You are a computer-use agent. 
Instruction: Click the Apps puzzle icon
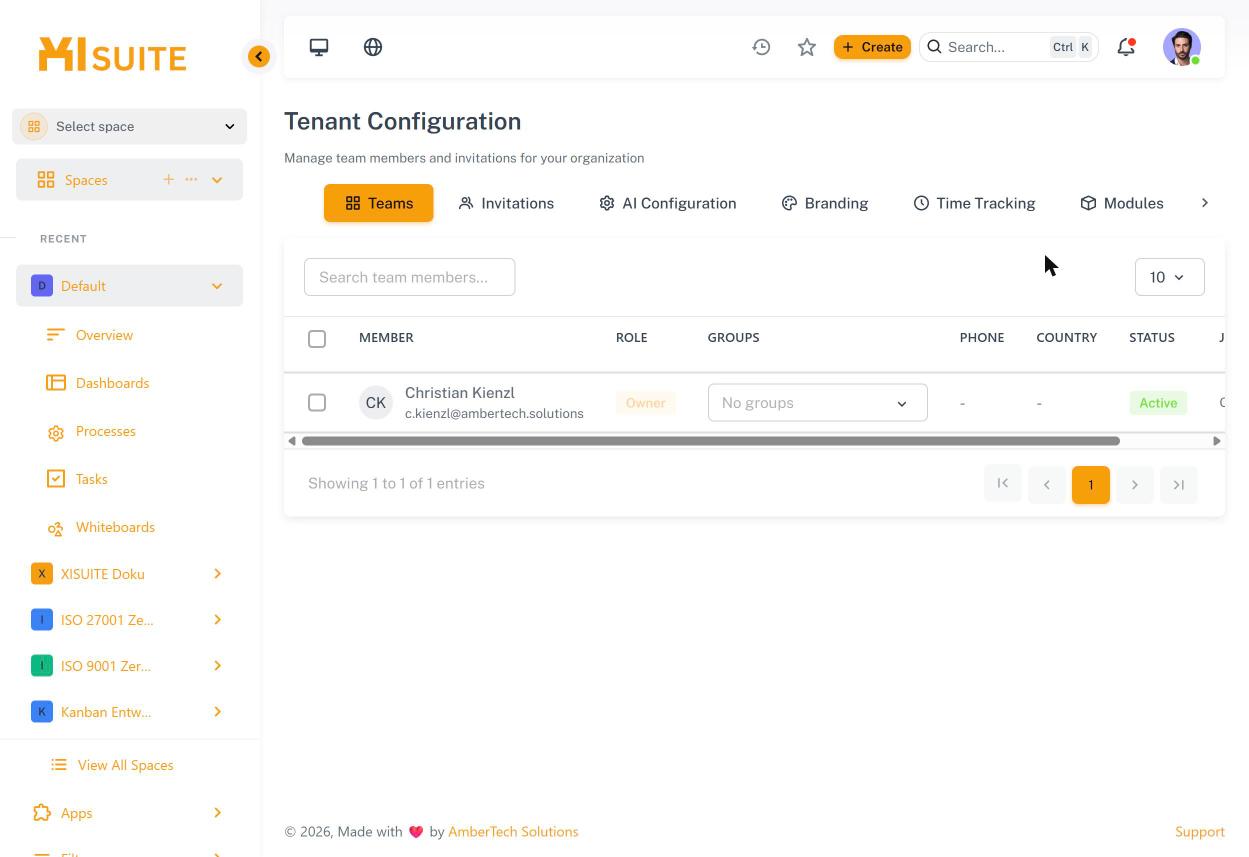click(42, 813)
